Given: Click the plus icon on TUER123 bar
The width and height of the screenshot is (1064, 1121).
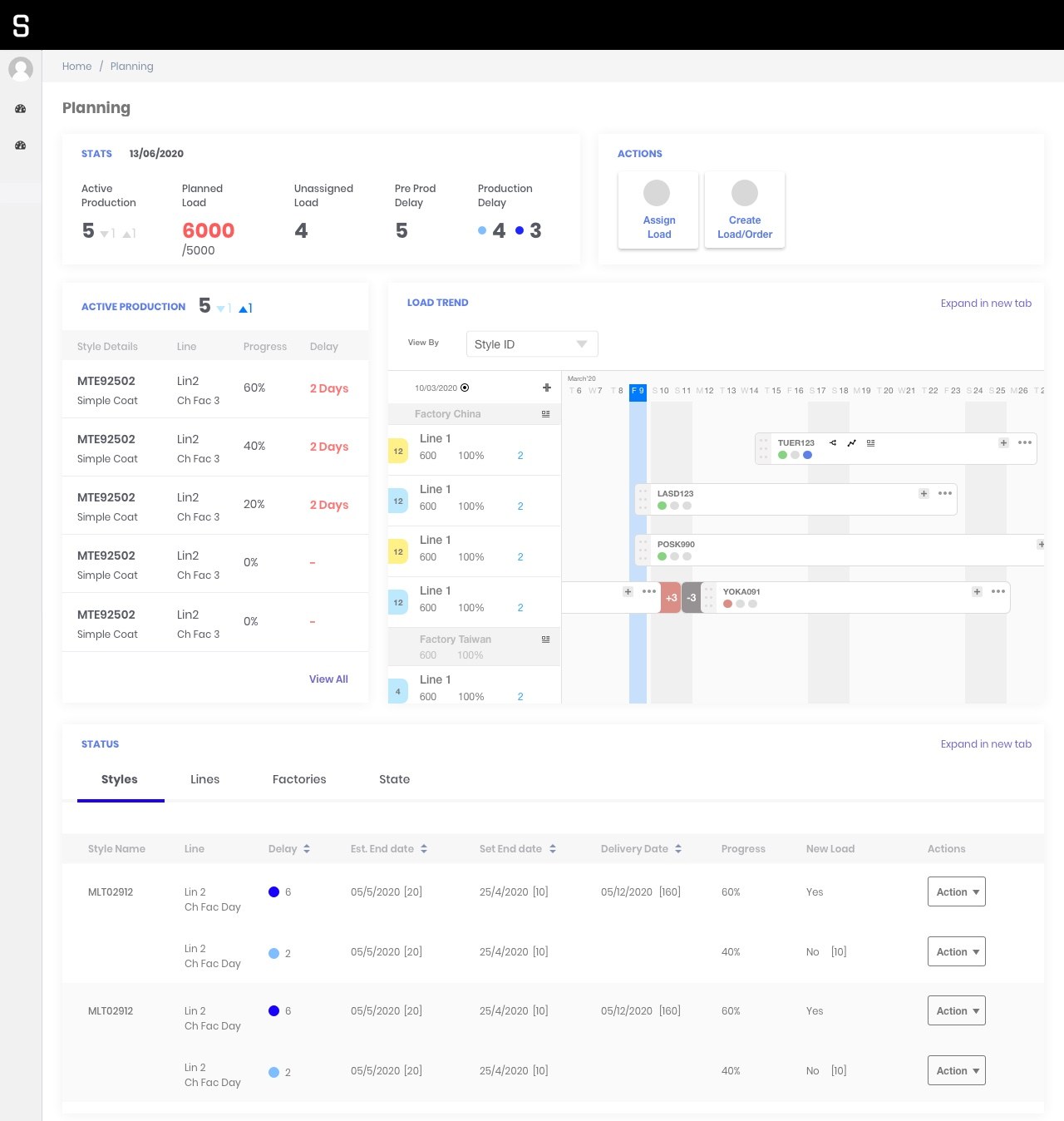Looking at the screenshot, I should click(1004, 443).
